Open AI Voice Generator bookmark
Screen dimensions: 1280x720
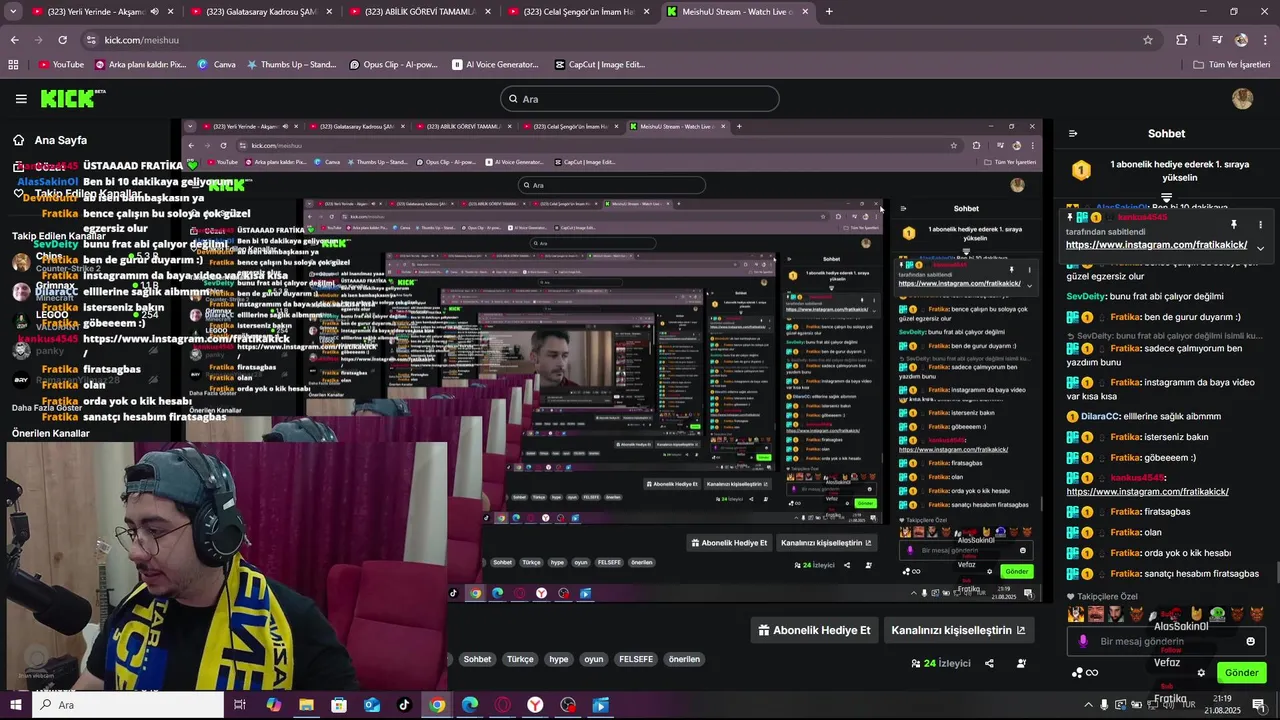pos(494,64)
